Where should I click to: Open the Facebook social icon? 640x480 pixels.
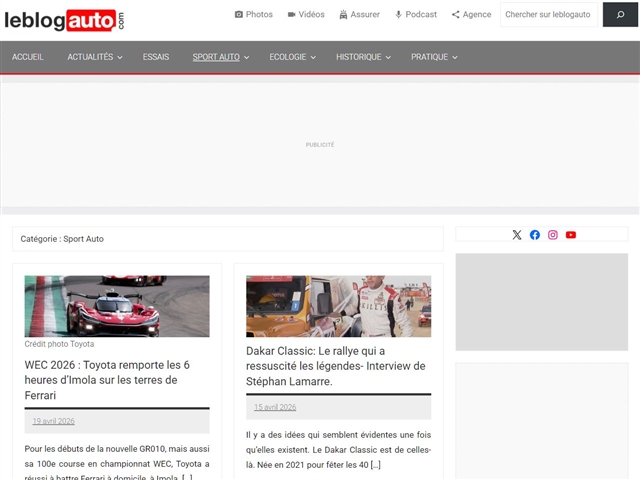[535, 235]
